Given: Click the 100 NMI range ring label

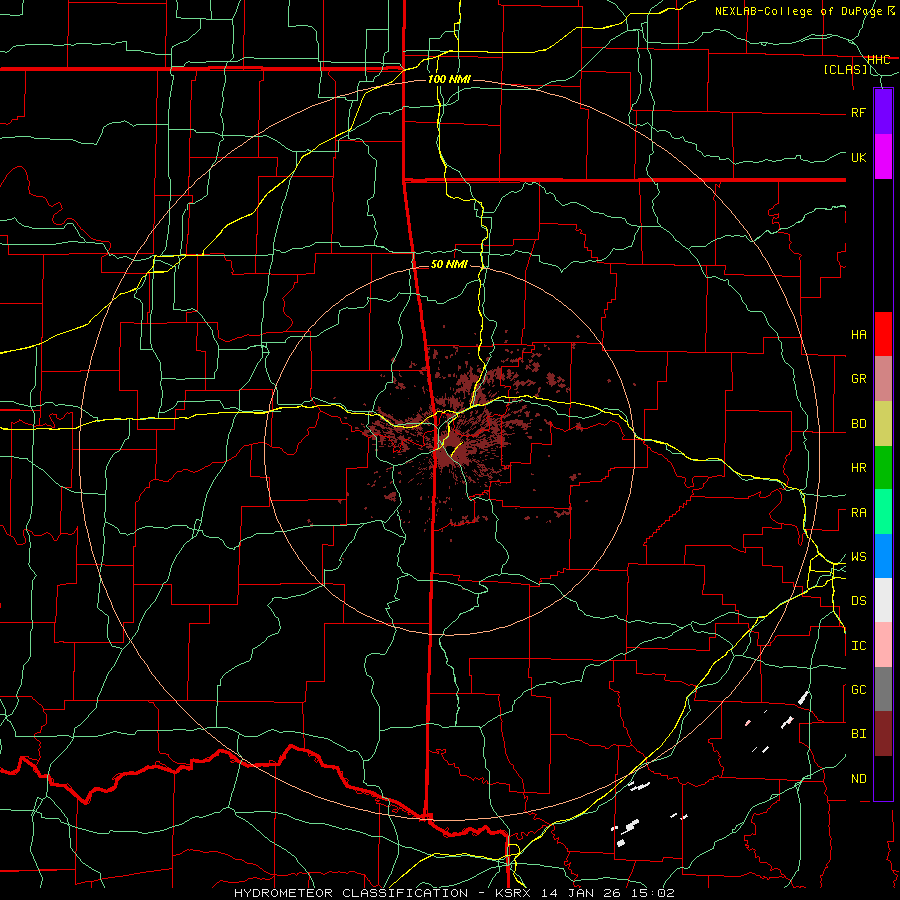Looking at the screenshot, I should pyautogui.click(x=449, y=79).
